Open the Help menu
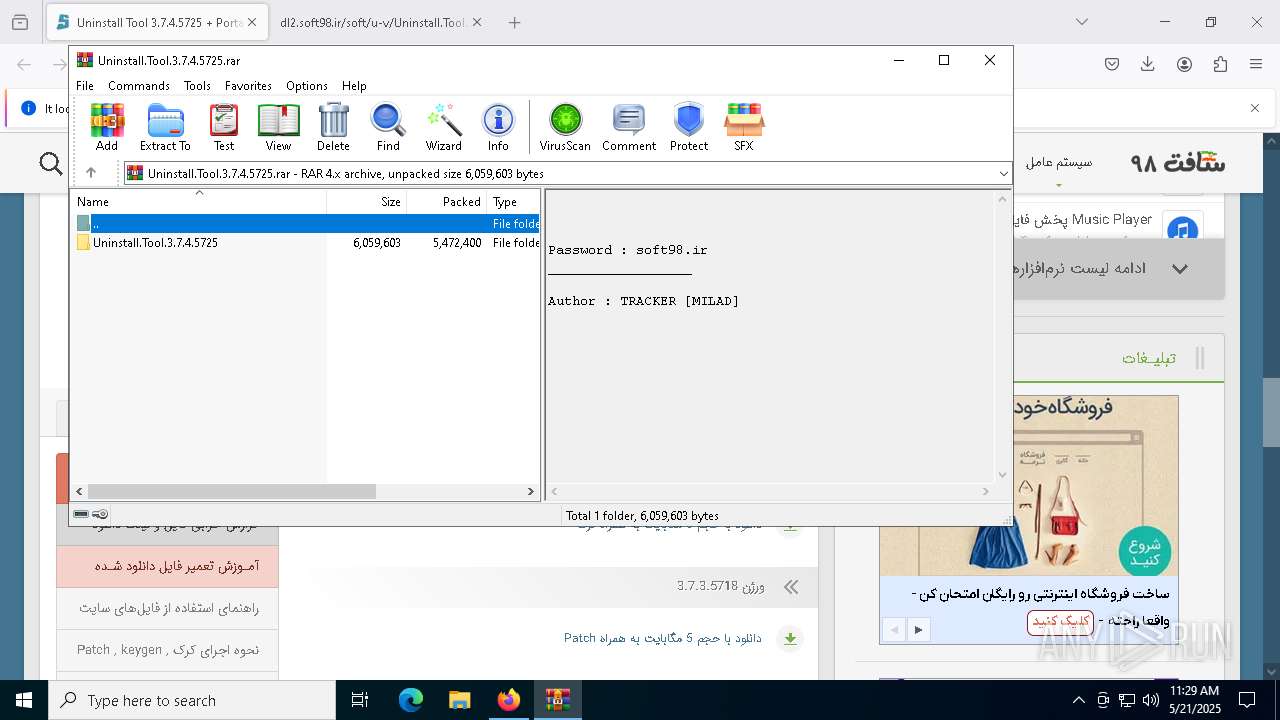This screenshot has height=720, width=1280. click(354, 86)
